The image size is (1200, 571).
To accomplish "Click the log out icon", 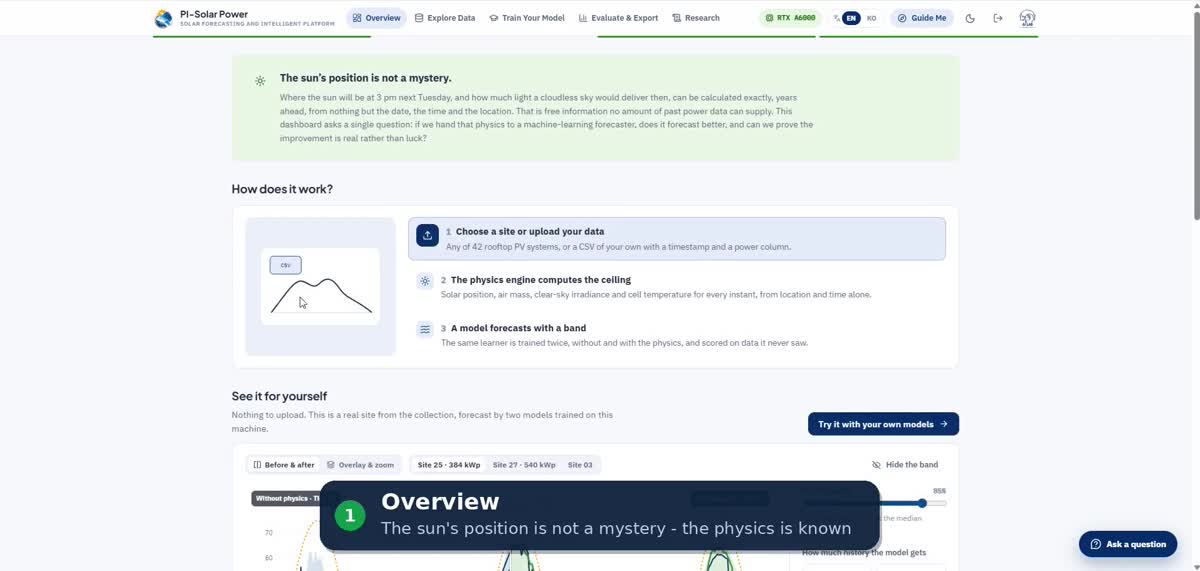I will pyautogui.click(x=998, y=18).
